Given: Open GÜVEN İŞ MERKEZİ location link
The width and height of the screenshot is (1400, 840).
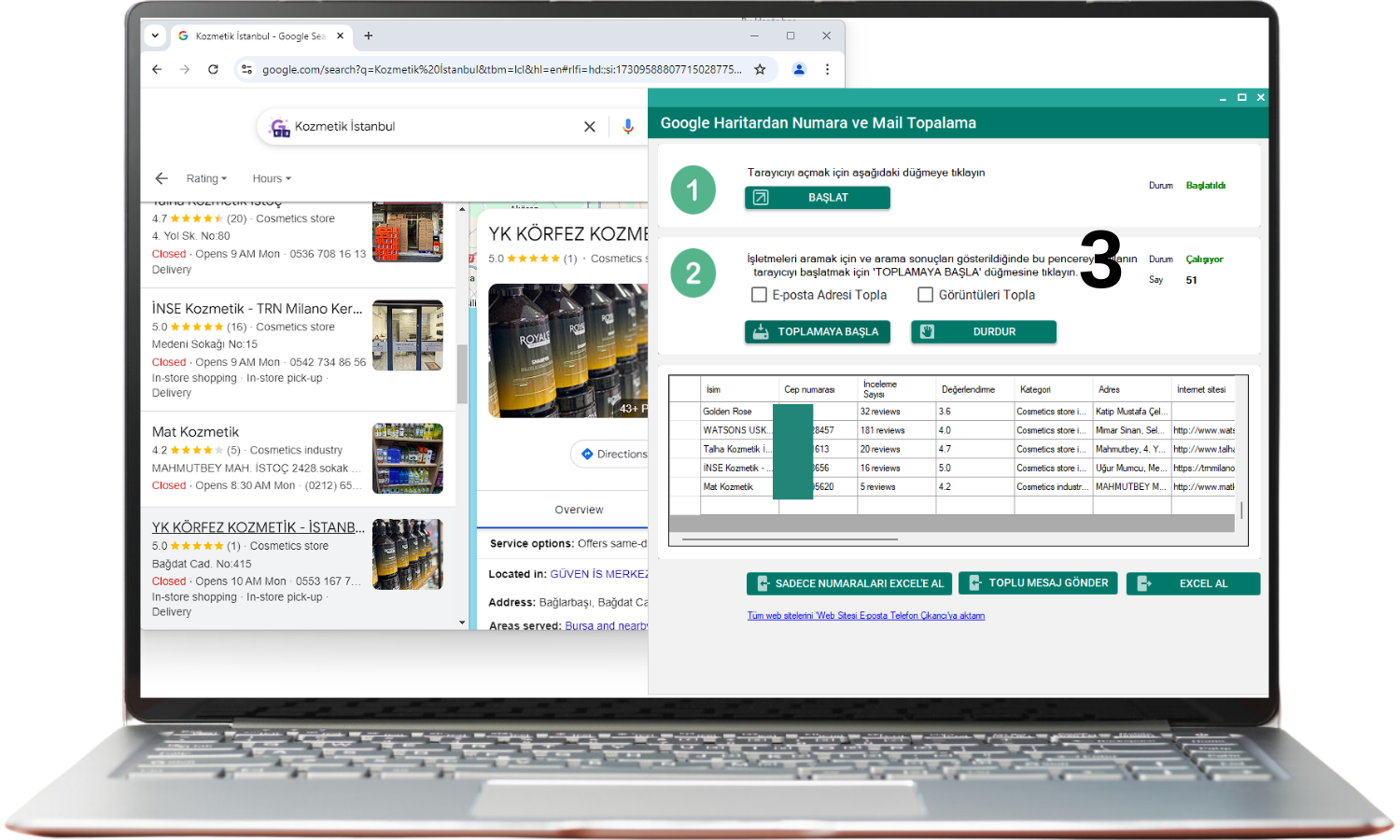Looking at the screenshot, I should (x=598, y=574).
